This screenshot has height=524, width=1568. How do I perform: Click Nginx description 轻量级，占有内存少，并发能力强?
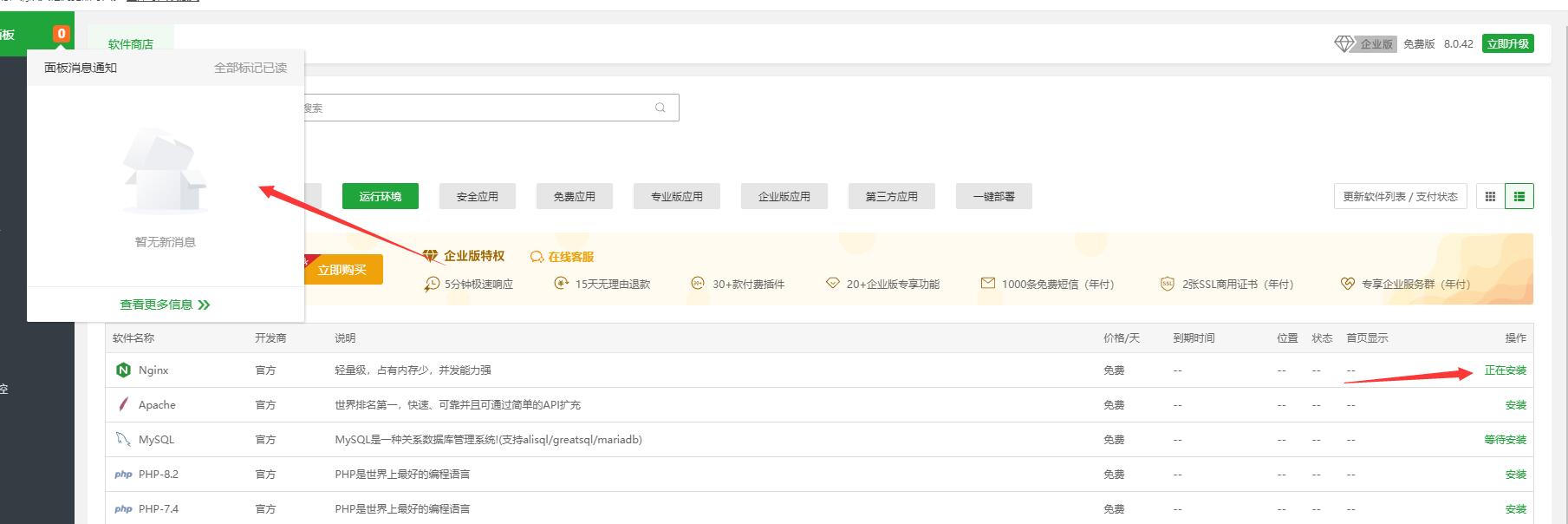point(413,370)
